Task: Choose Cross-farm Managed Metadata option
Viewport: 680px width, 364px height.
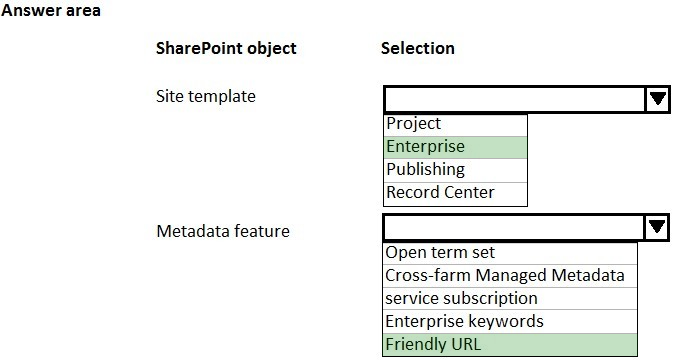Action: coord(510,275)
